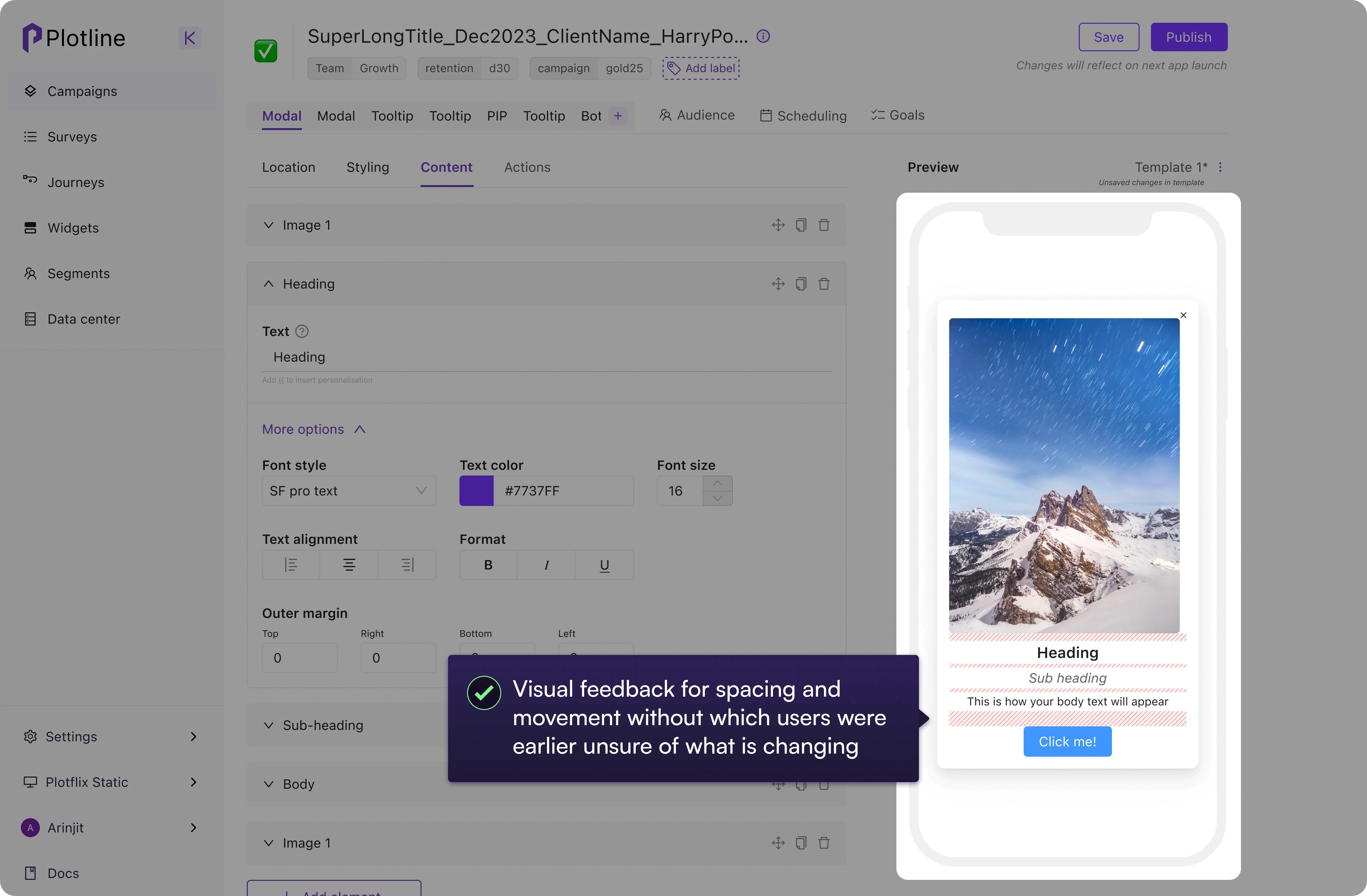Image resolution: width=1367 pixels, height=896 pixels.
Task: Click the move handle on top Image 1 row
Action: [x=778, y=225]
